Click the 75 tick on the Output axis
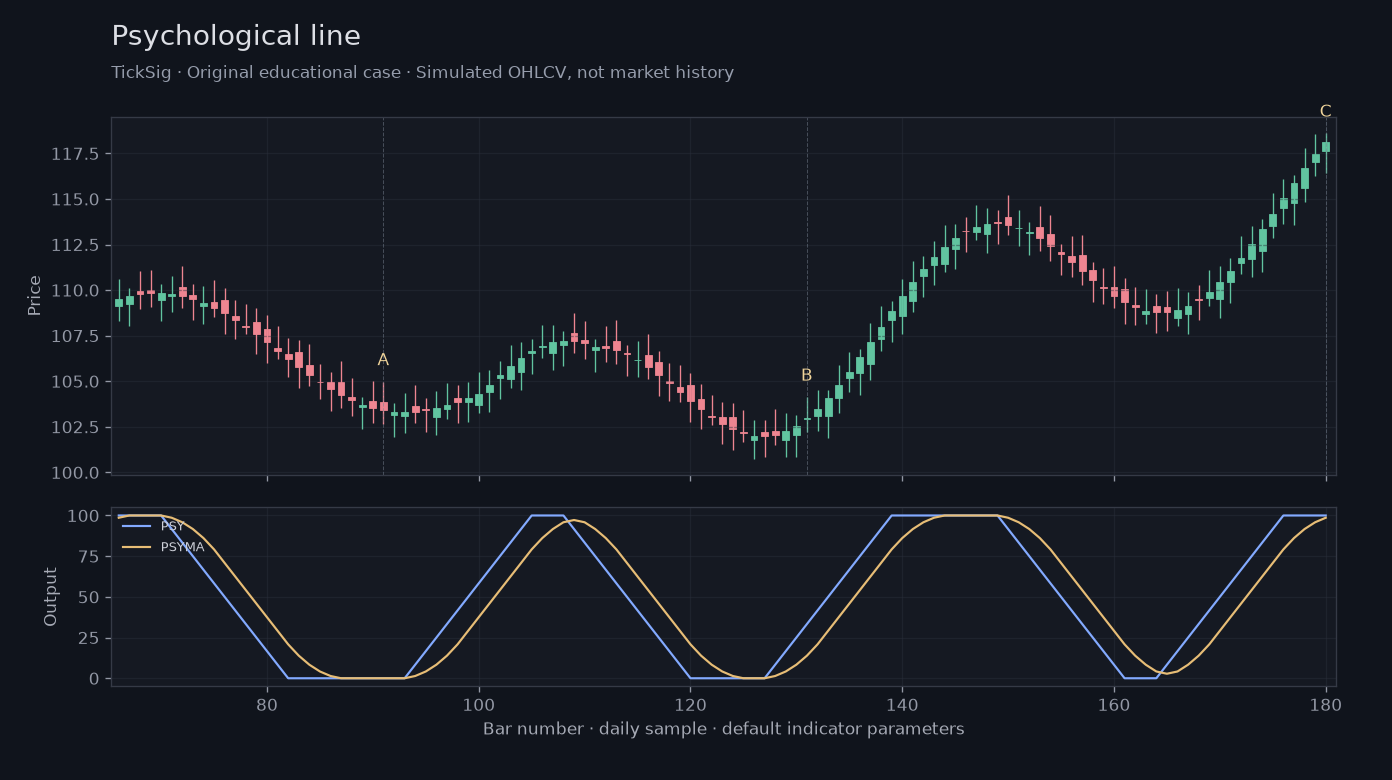 tap(90, 557)
